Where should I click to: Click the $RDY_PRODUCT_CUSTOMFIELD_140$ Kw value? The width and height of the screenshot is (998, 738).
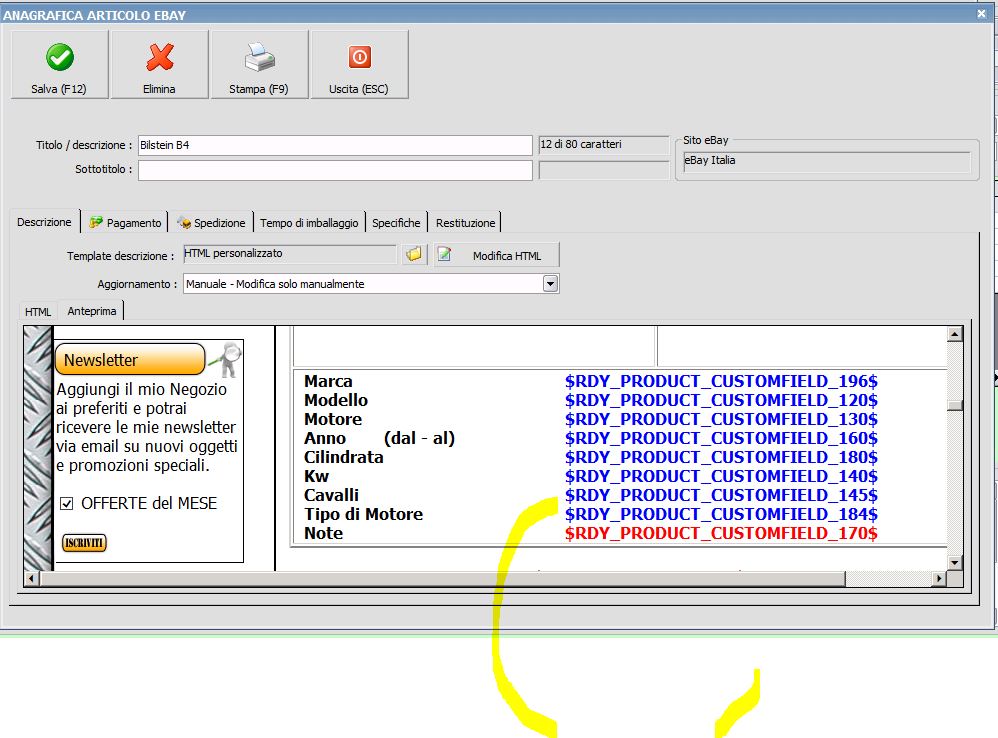[721, 477]
